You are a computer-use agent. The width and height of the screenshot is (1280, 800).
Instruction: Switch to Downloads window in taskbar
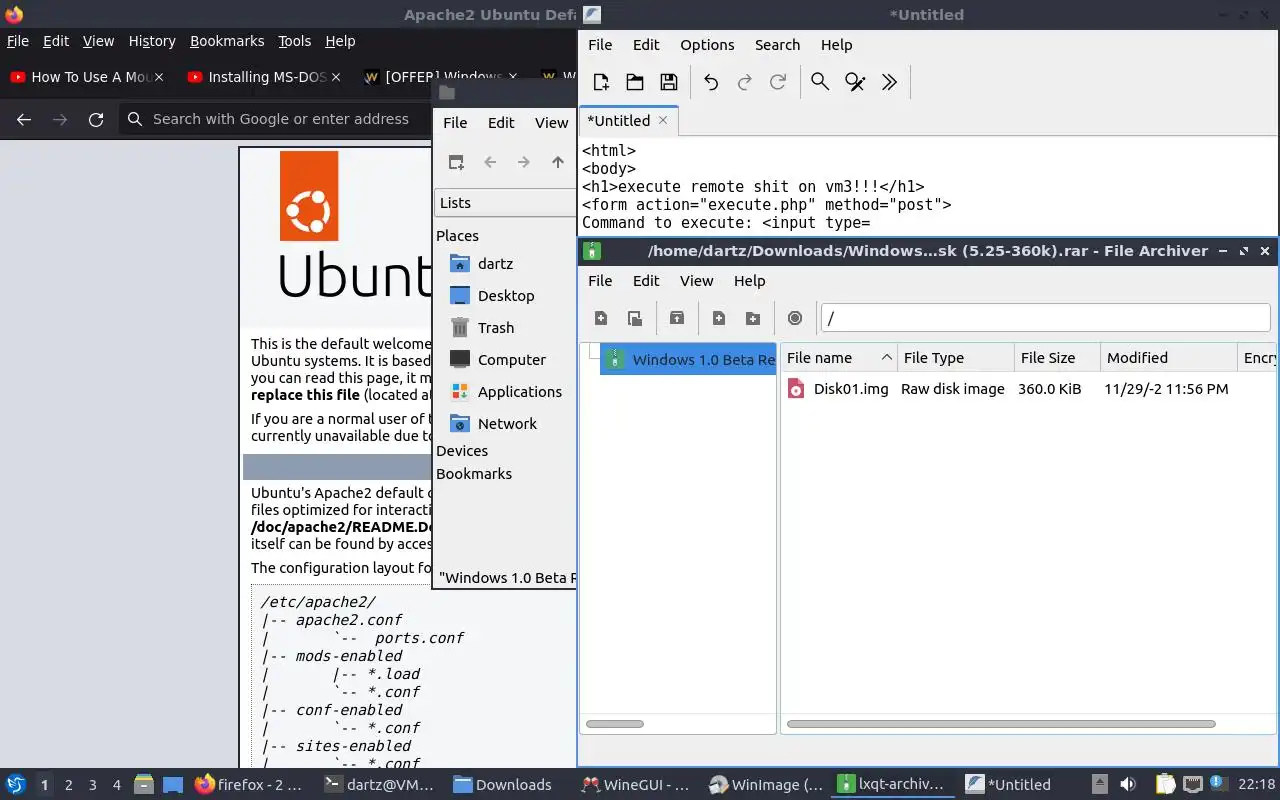point(502,785)
